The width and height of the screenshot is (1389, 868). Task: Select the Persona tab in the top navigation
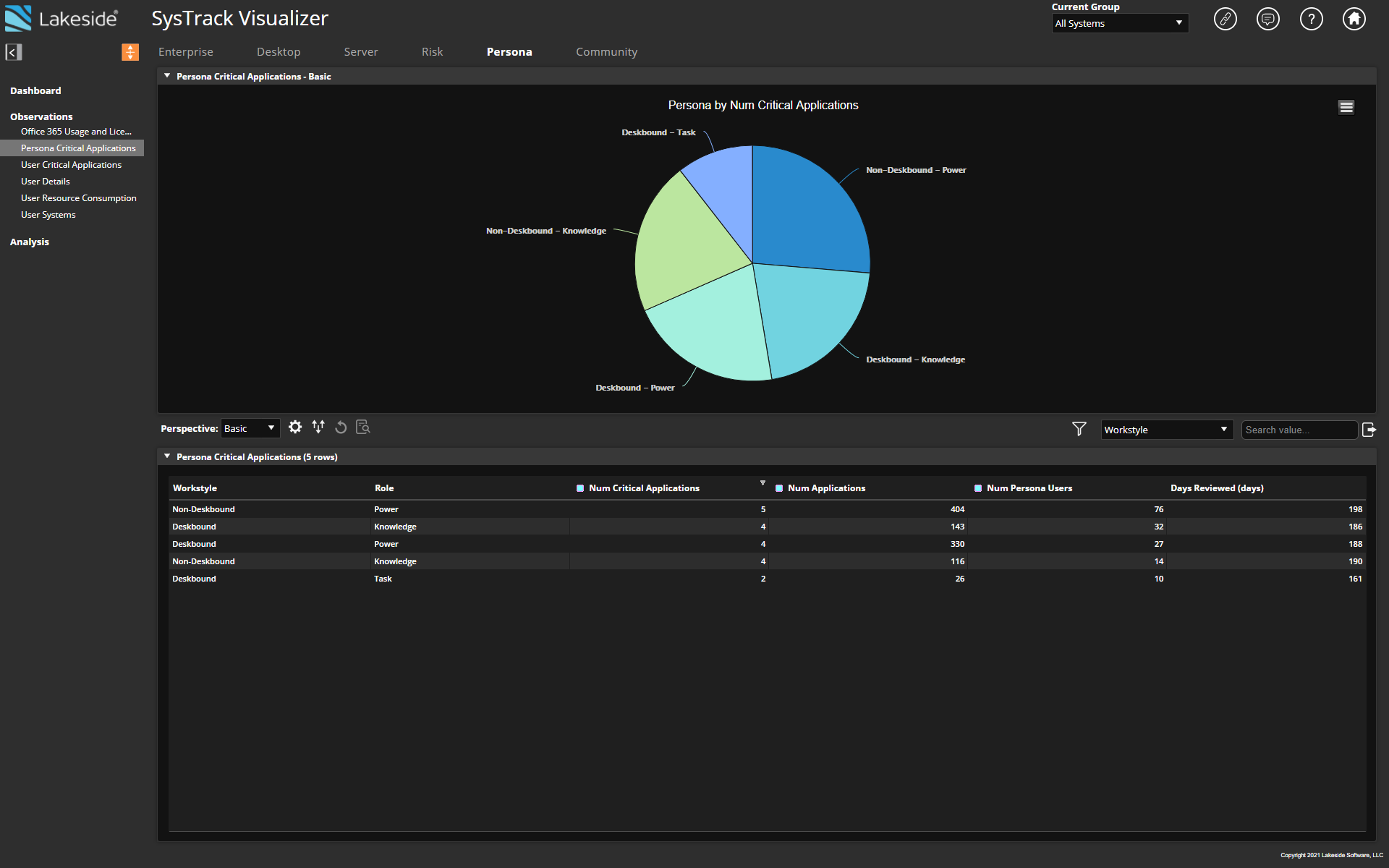point(509,51)
